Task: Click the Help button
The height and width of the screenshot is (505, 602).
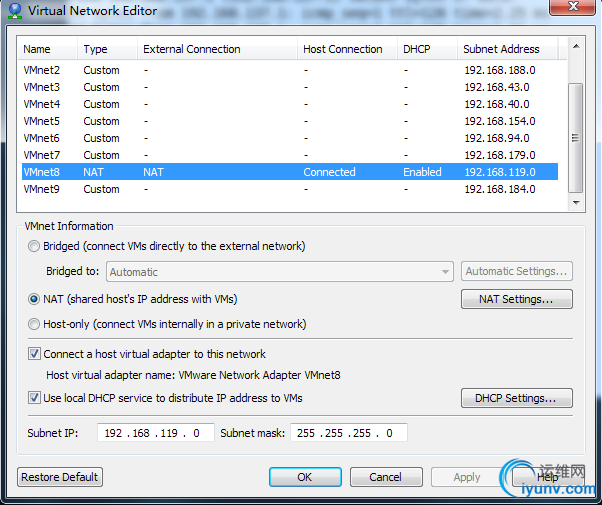Action: click(548, 477)
